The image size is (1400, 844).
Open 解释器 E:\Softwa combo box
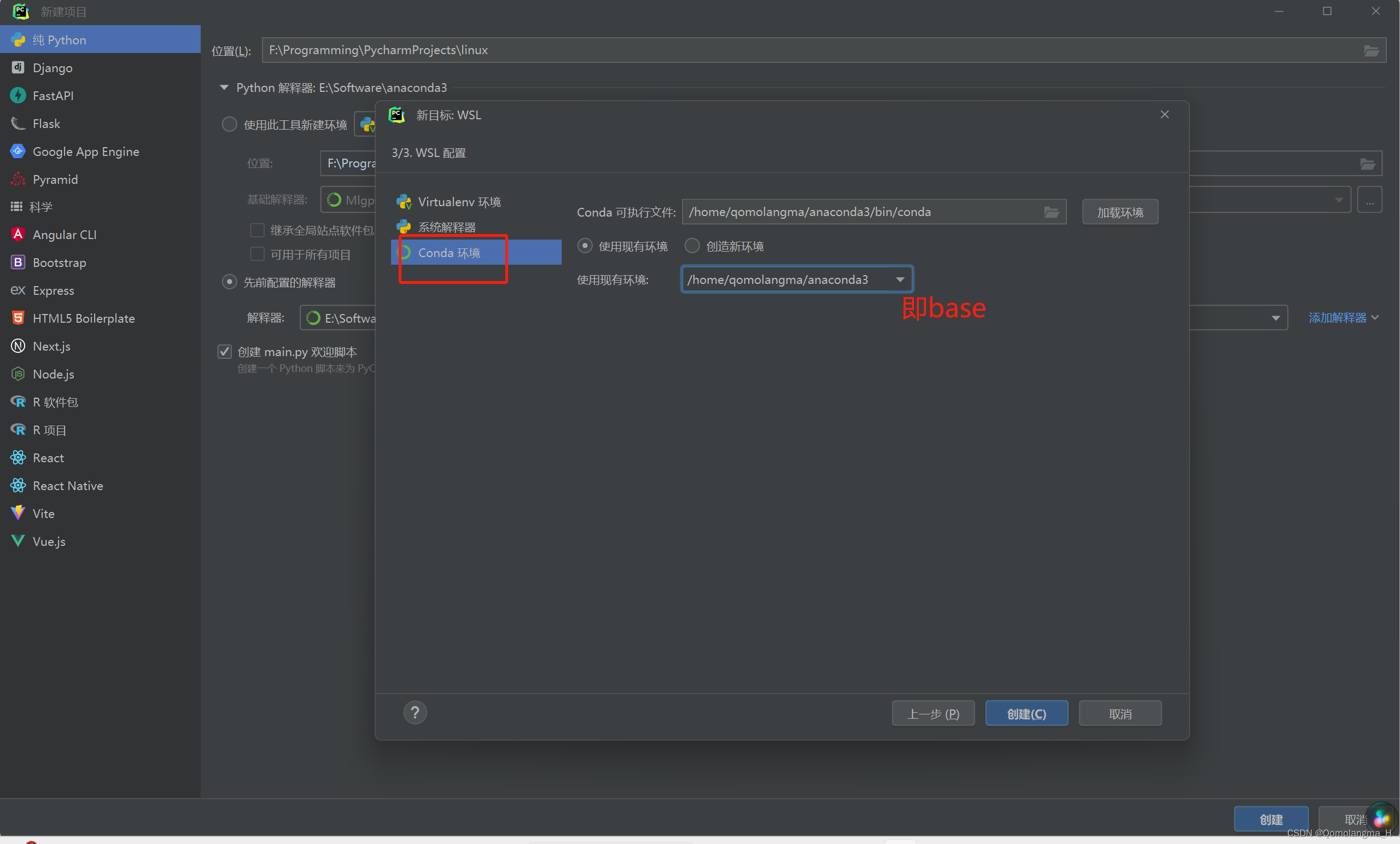(338, 318)
